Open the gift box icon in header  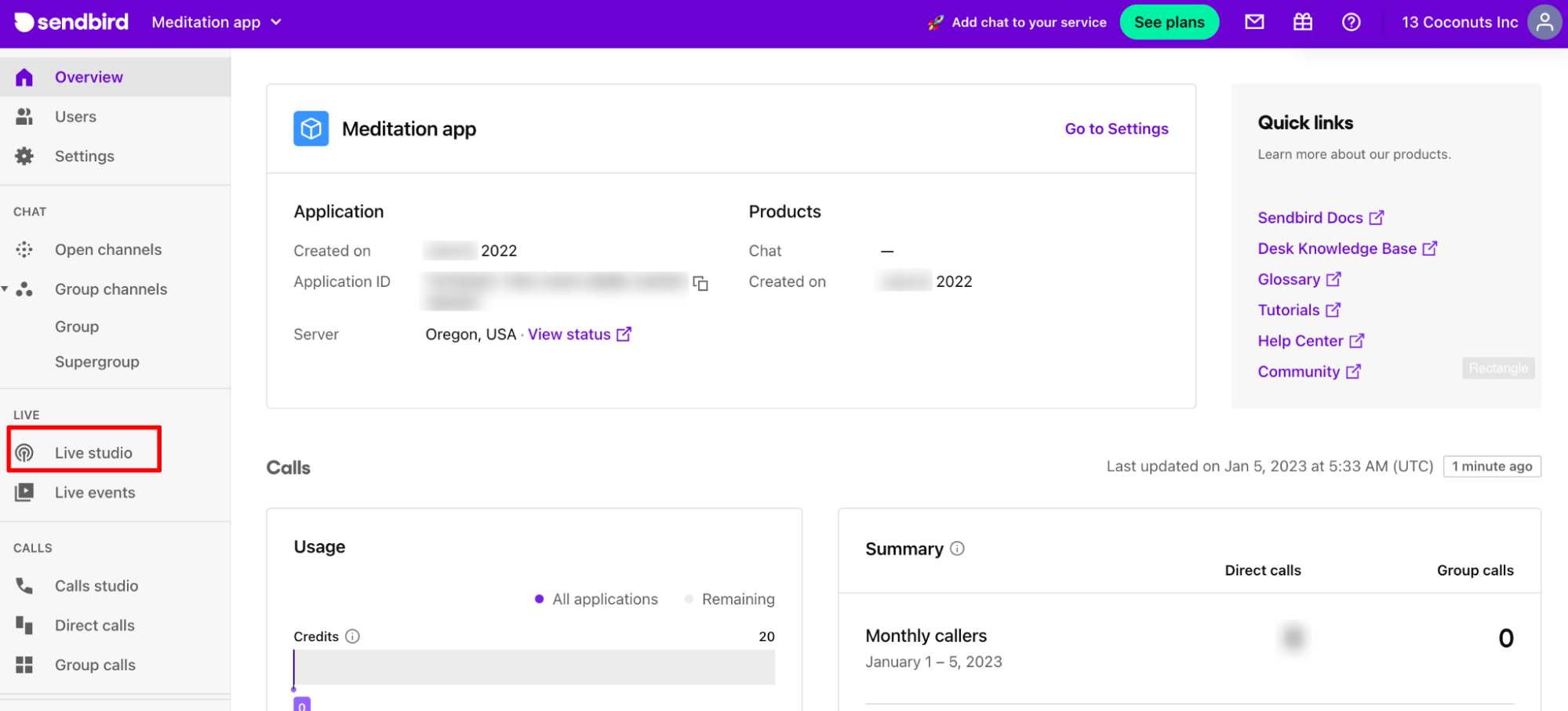[x=1302, y=22]
